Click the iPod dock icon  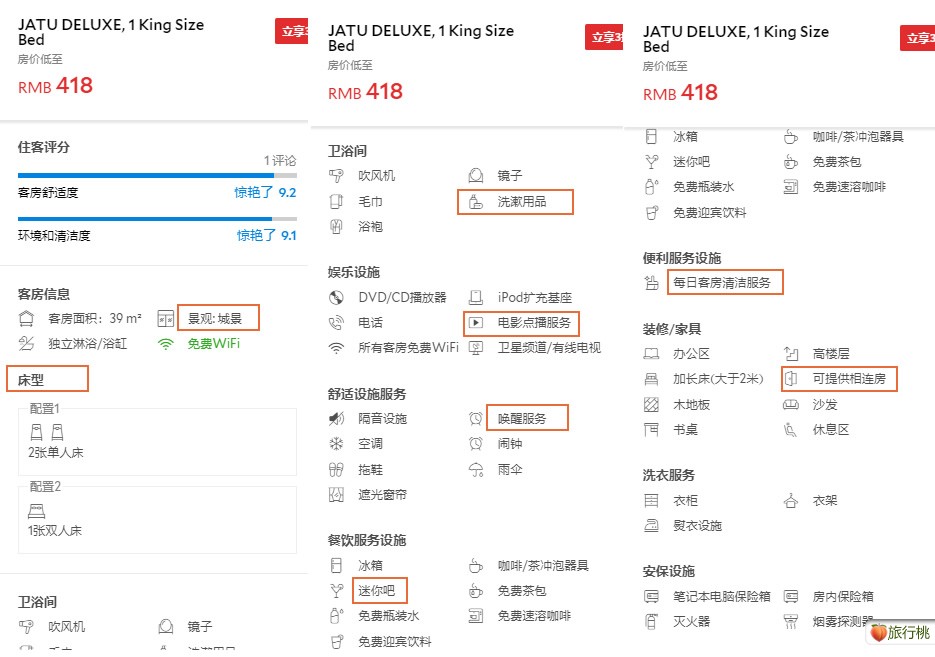[476, 297]
